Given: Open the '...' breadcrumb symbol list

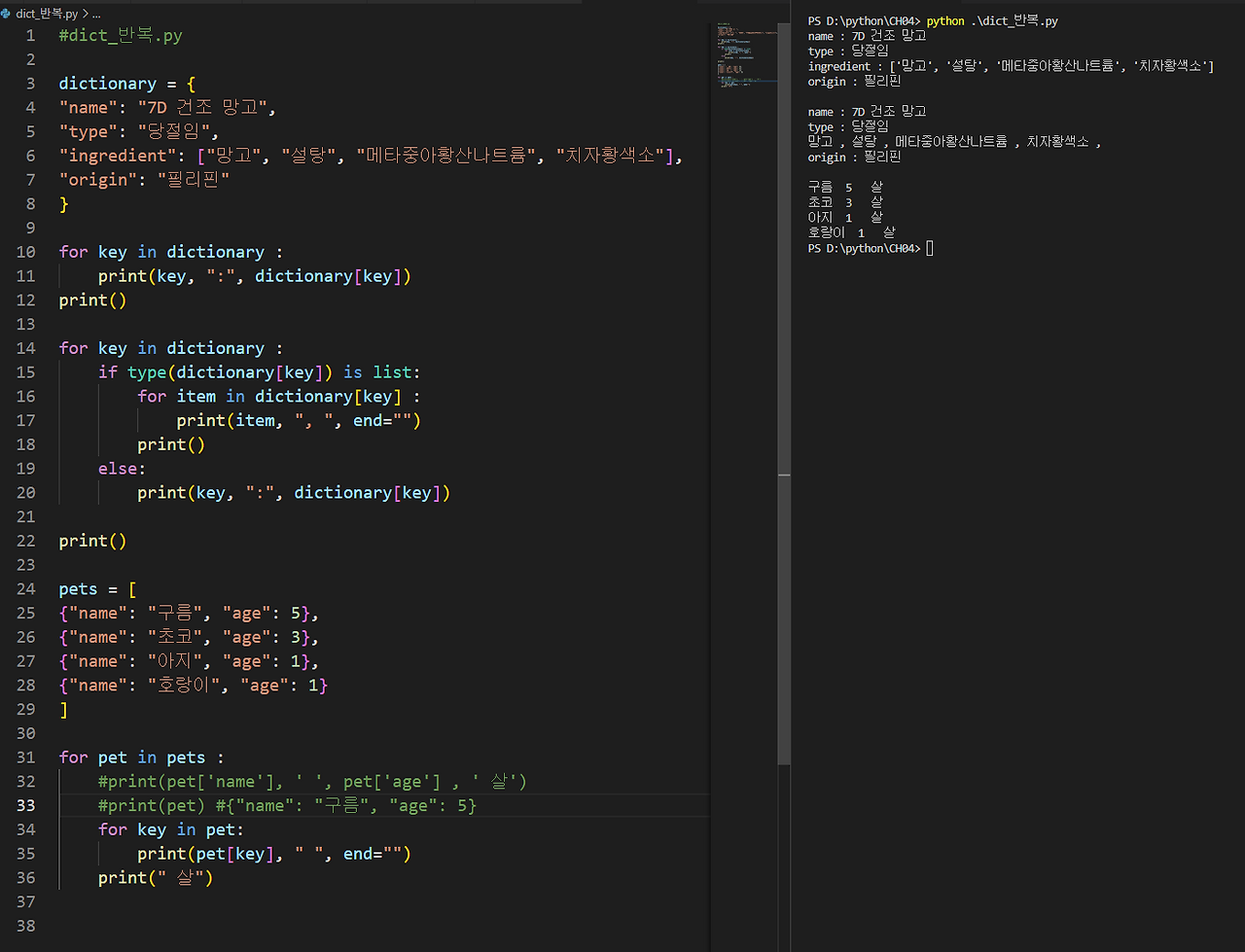Looking at the screenshot, I should [95, 14].
